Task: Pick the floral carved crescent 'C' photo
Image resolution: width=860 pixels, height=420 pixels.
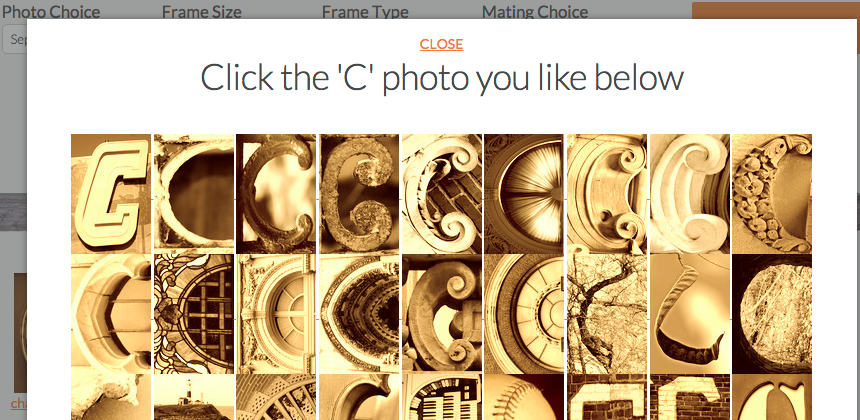Action: coord(772,194)
